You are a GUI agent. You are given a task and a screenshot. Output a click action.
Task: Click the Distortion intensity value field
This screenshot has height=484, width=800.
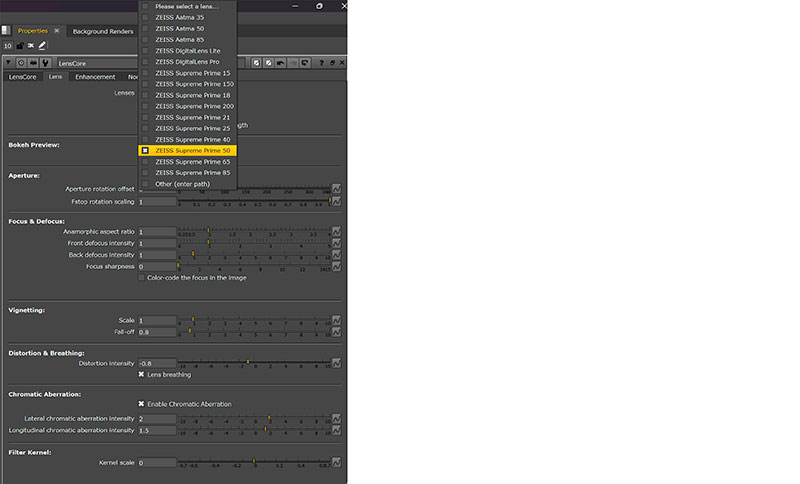(x=157, y=363)
